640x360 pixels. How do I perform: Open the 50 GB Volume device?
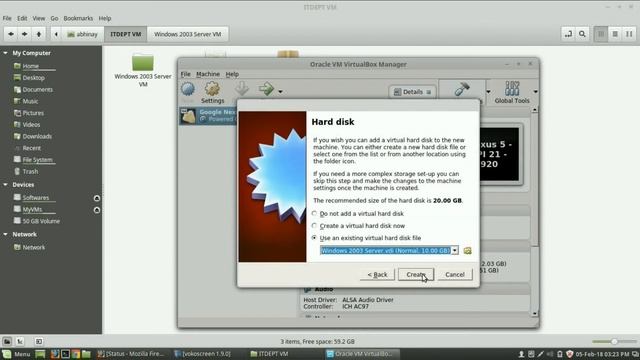point(41,221)
